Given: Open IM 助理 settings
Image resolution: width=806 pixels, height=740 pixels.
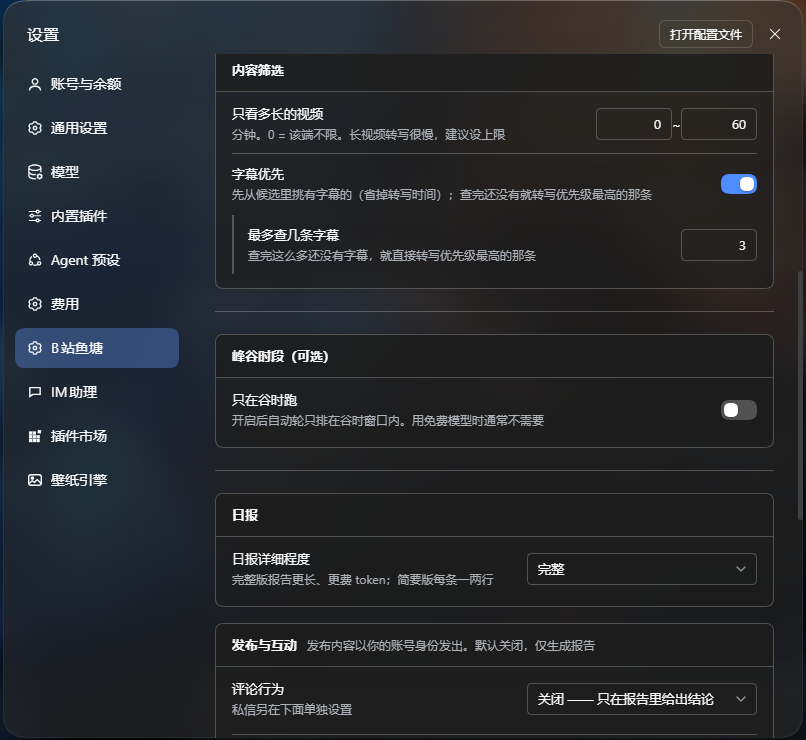Looking at the screenshot, I should click(97, 392).
